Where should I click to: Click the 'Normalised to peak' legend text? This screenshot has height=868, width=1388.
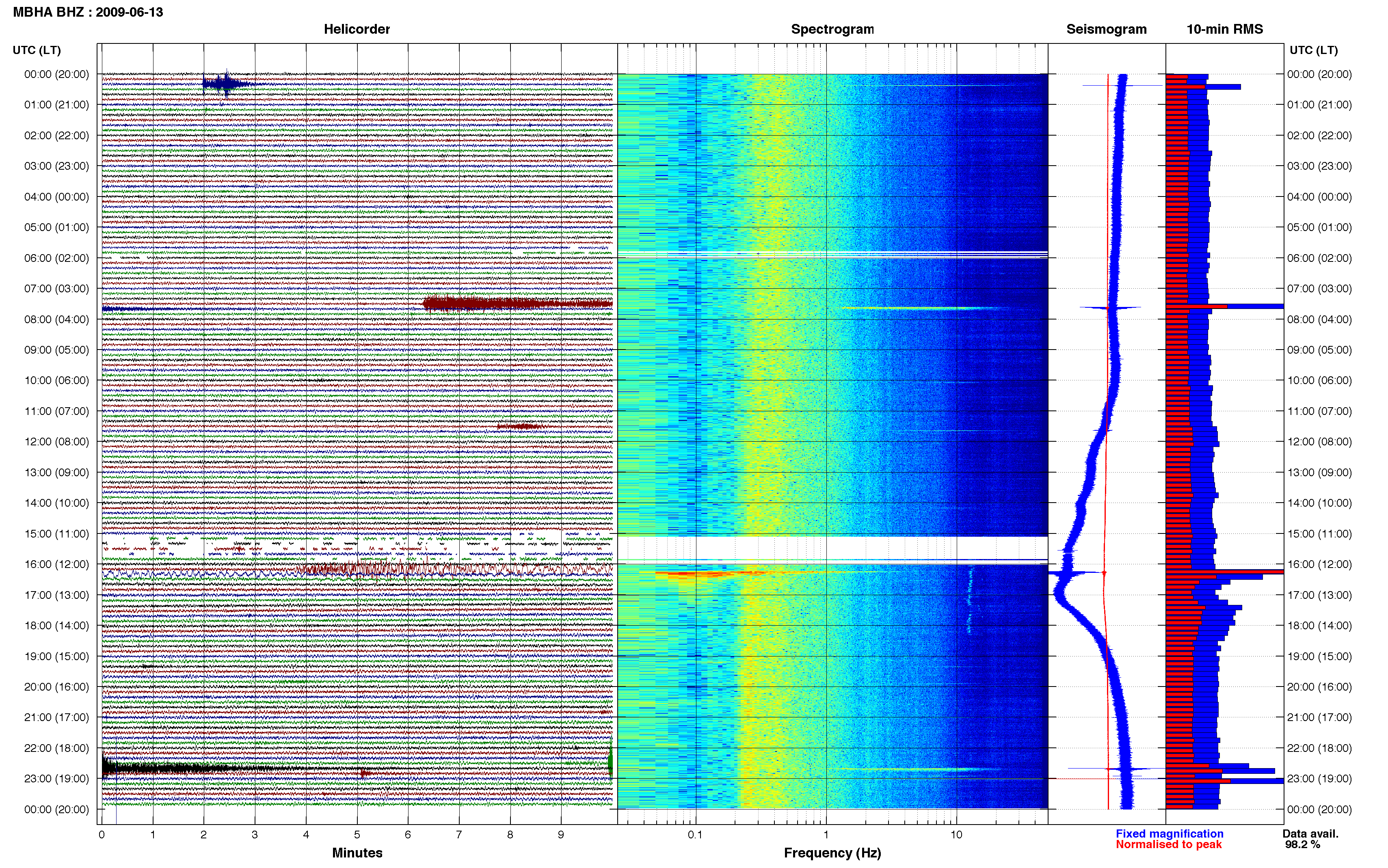[x=1169, y=844]
